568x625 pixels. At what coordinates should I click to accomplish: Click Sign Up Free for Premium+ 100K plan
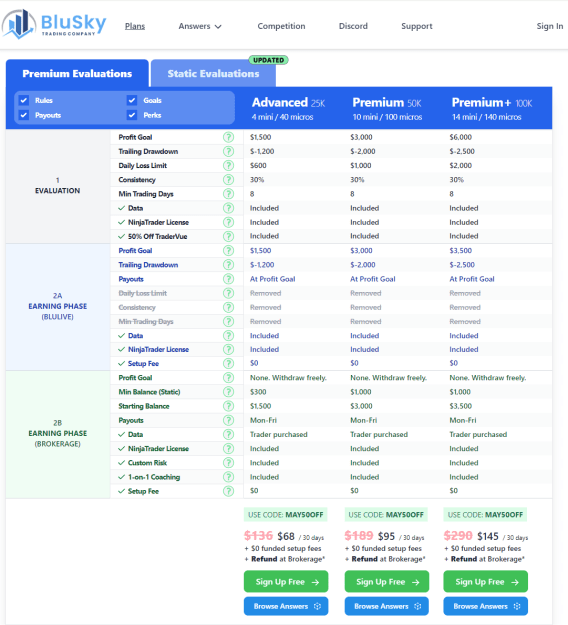485,582
